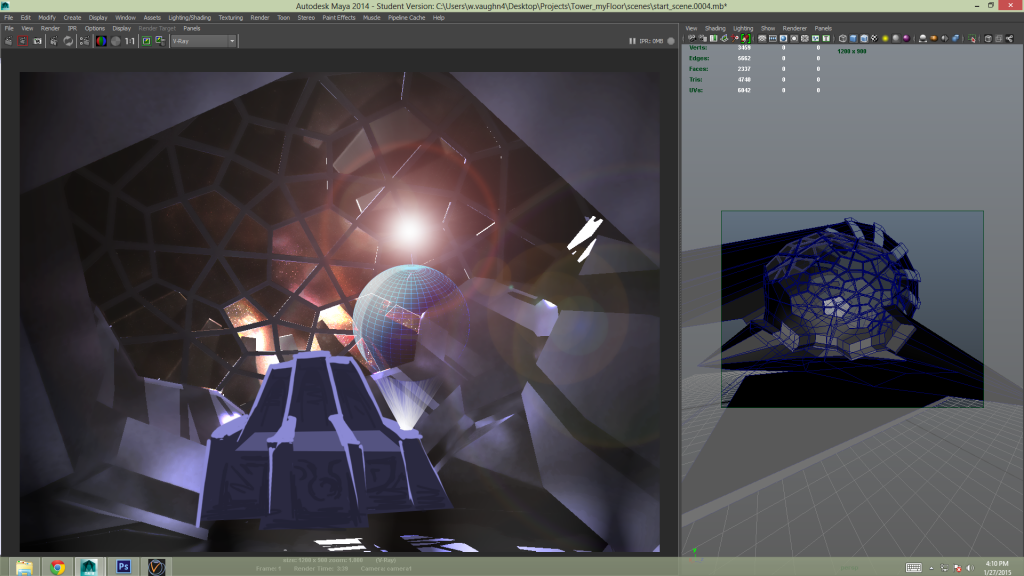Toggle alpha channel display gray circle

[x=116, y=40]
